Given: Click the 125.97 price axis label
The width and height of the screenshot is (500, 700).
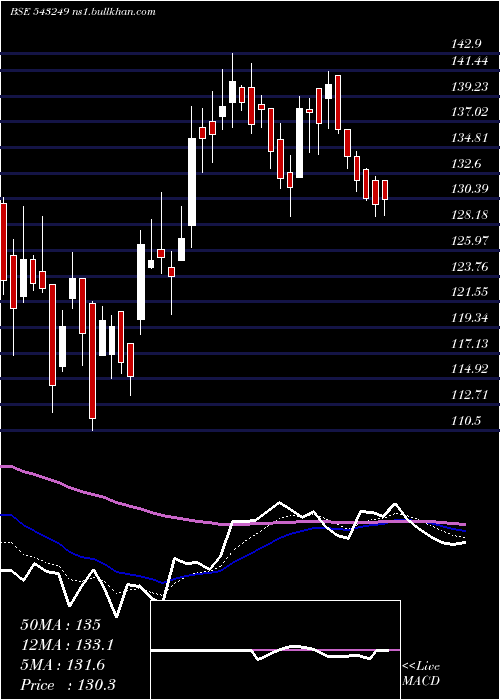Looking at the screenshot, I should (470, 241).
